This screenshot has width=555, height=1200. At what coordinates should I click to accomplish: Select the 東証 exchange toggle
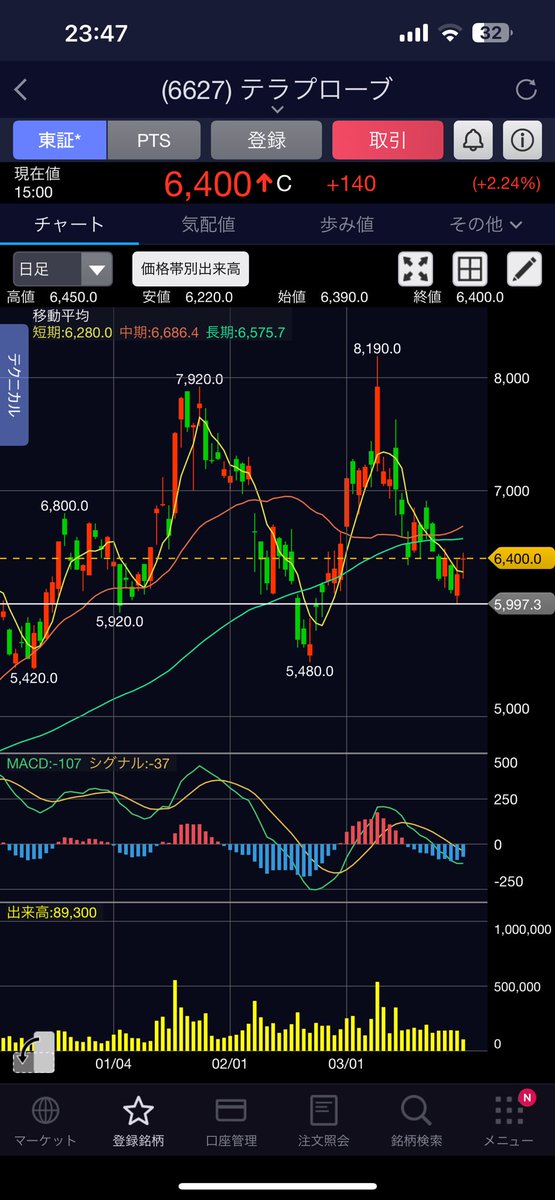(60, 140)
